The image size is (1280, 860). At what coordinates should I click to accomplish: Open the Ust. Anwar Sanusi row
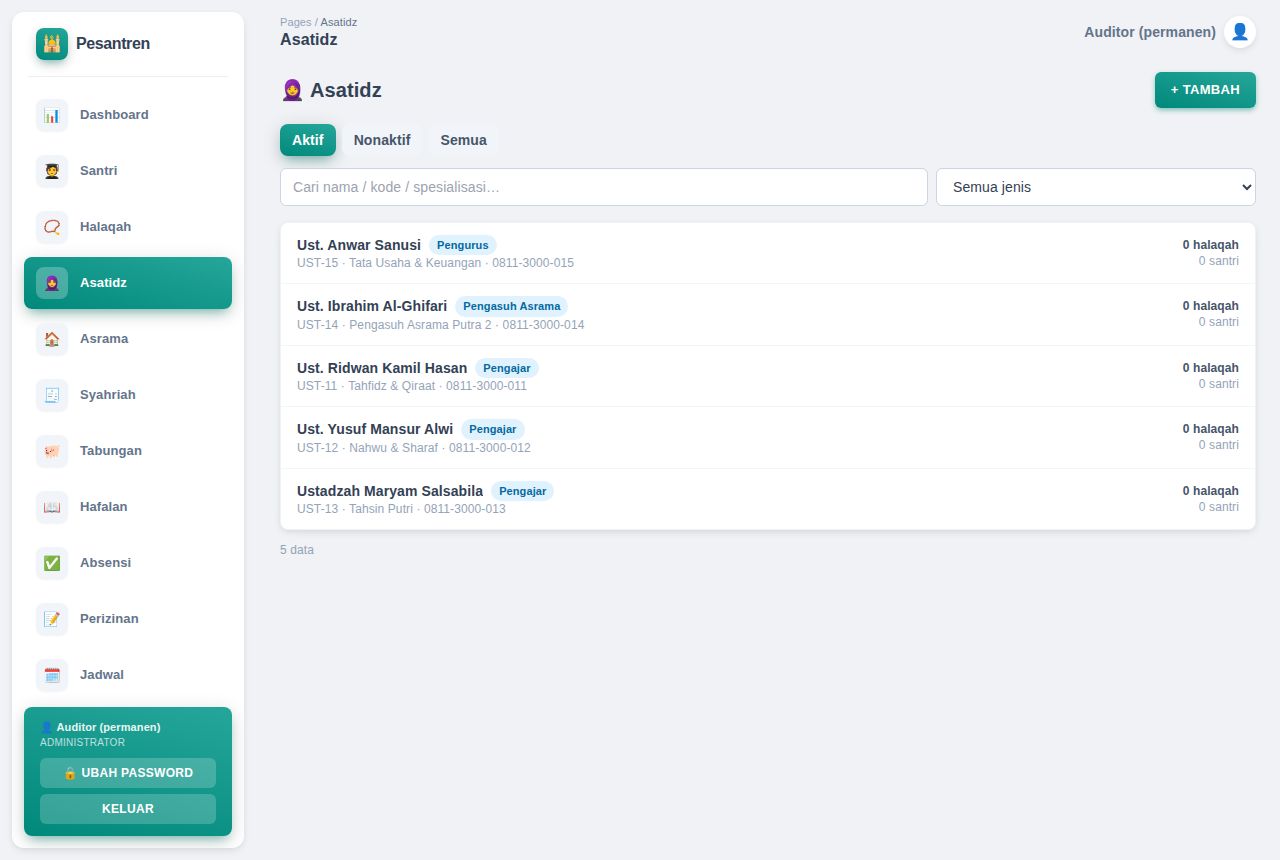click(x=768, y=253)
